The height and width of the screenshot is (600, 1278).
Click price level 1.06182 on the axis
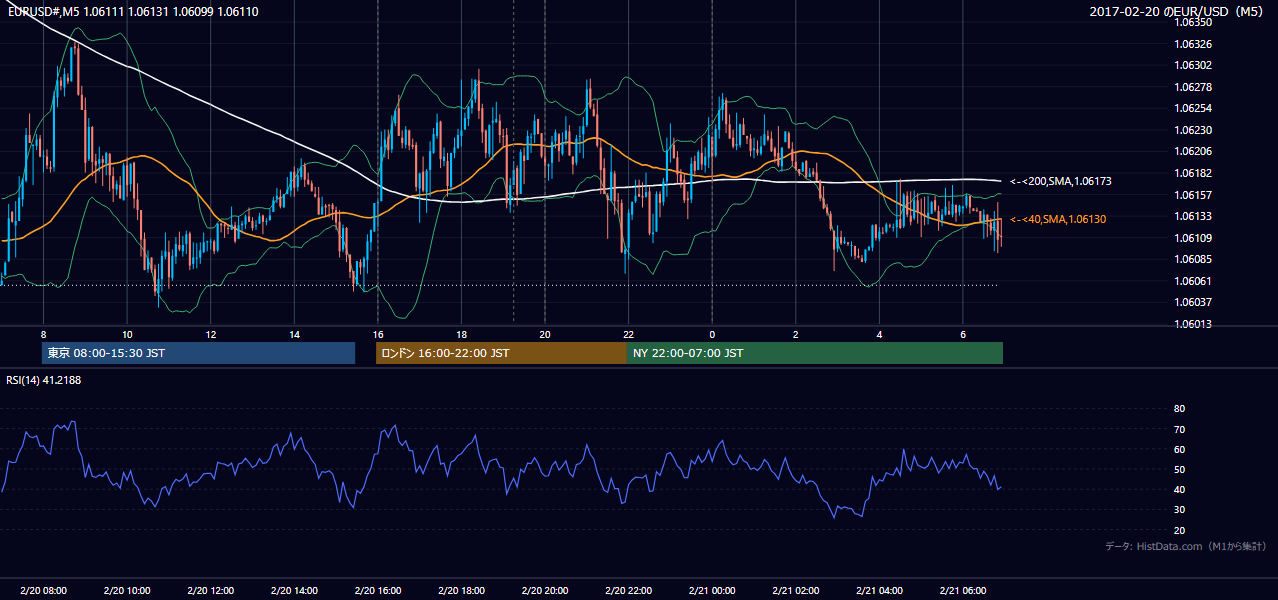pyautogui.click(x=1193, y=173)
